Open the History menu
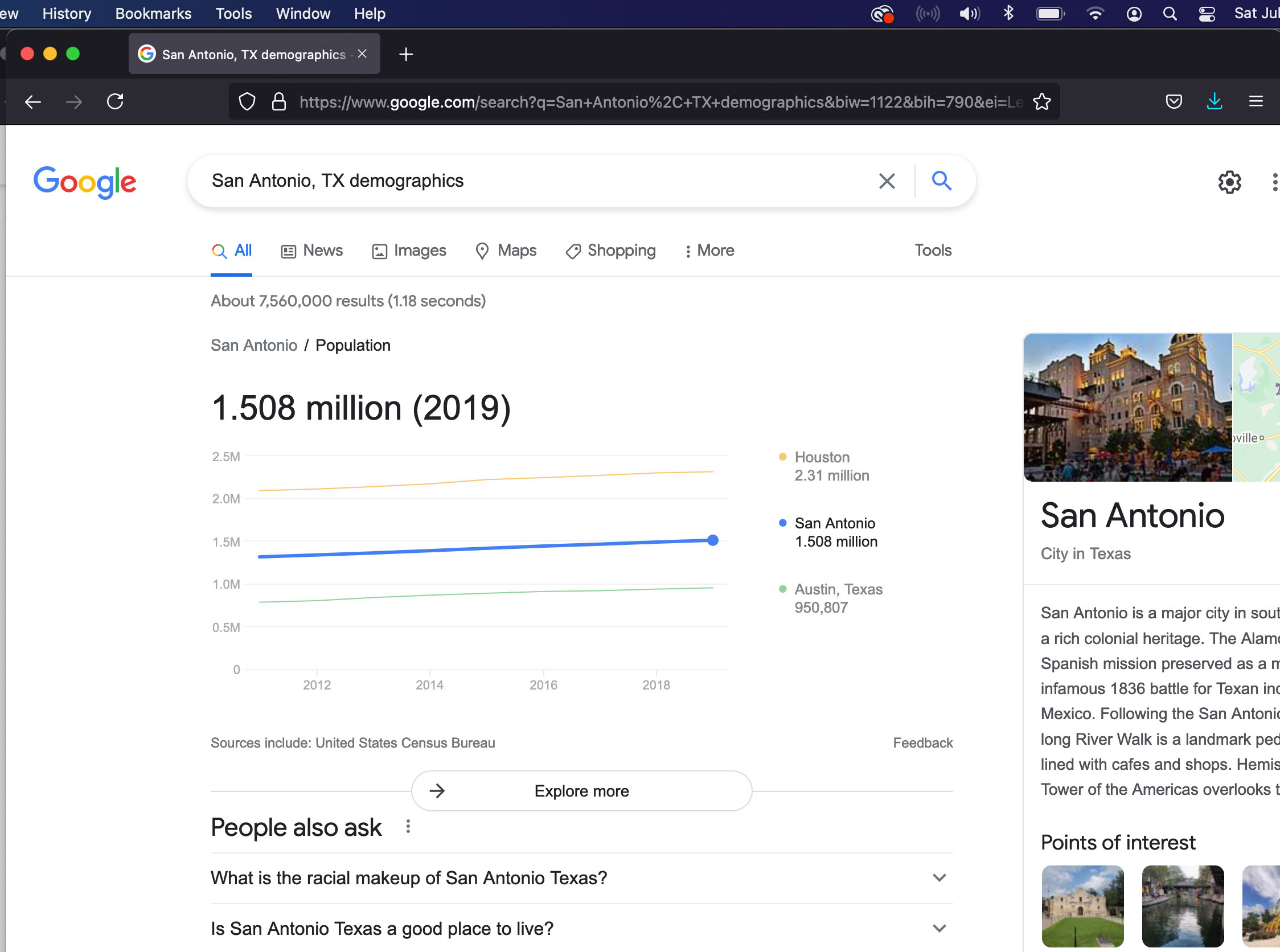The height and width of the screenshot is (952, 1280). pos(67,14)
